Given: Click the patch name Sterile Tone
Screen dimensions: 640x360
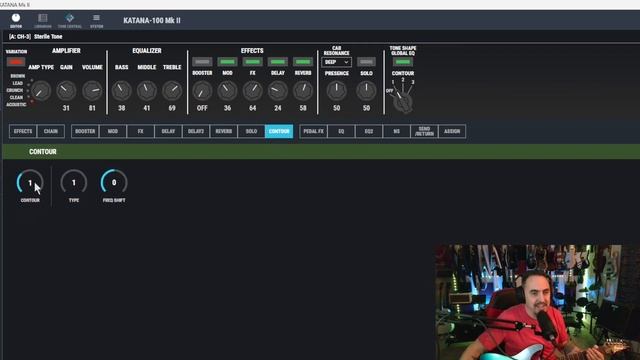Looking at the screenshot, I should pyautogui.click(x=48, y=36).
